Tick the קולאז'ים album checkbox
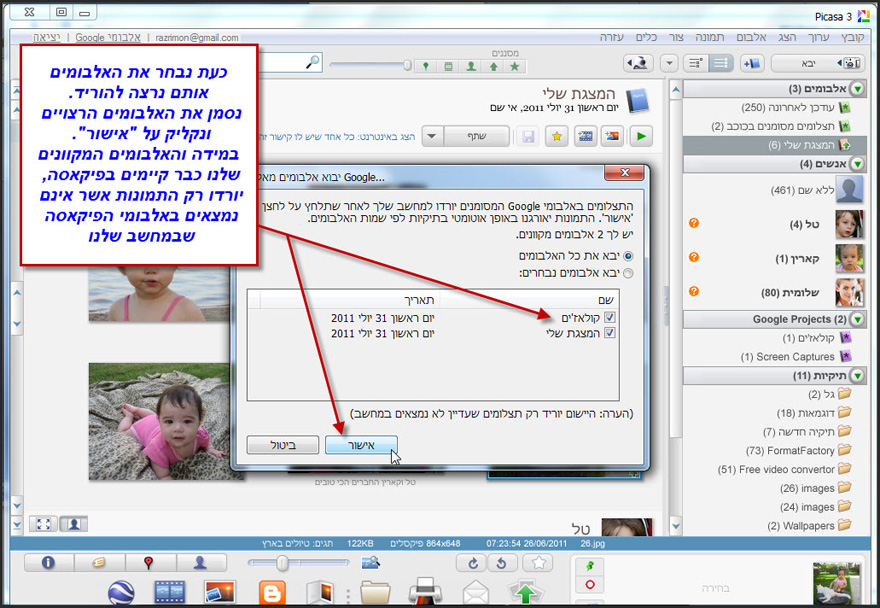The width and height of the screenshot is (880, 608). click(609, 317)
